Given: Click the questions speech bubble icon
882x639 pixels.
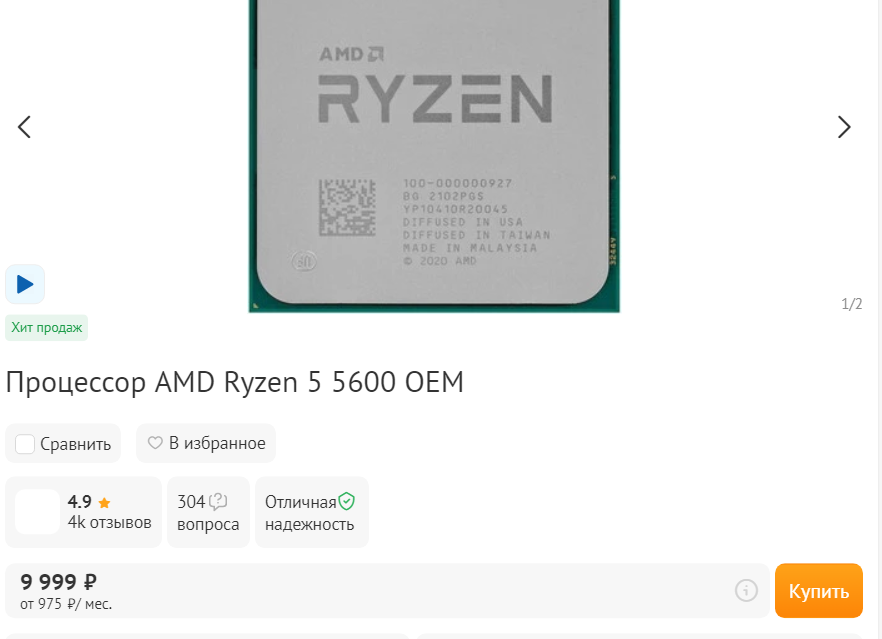Looking at the screenshot, I should 218,501.
